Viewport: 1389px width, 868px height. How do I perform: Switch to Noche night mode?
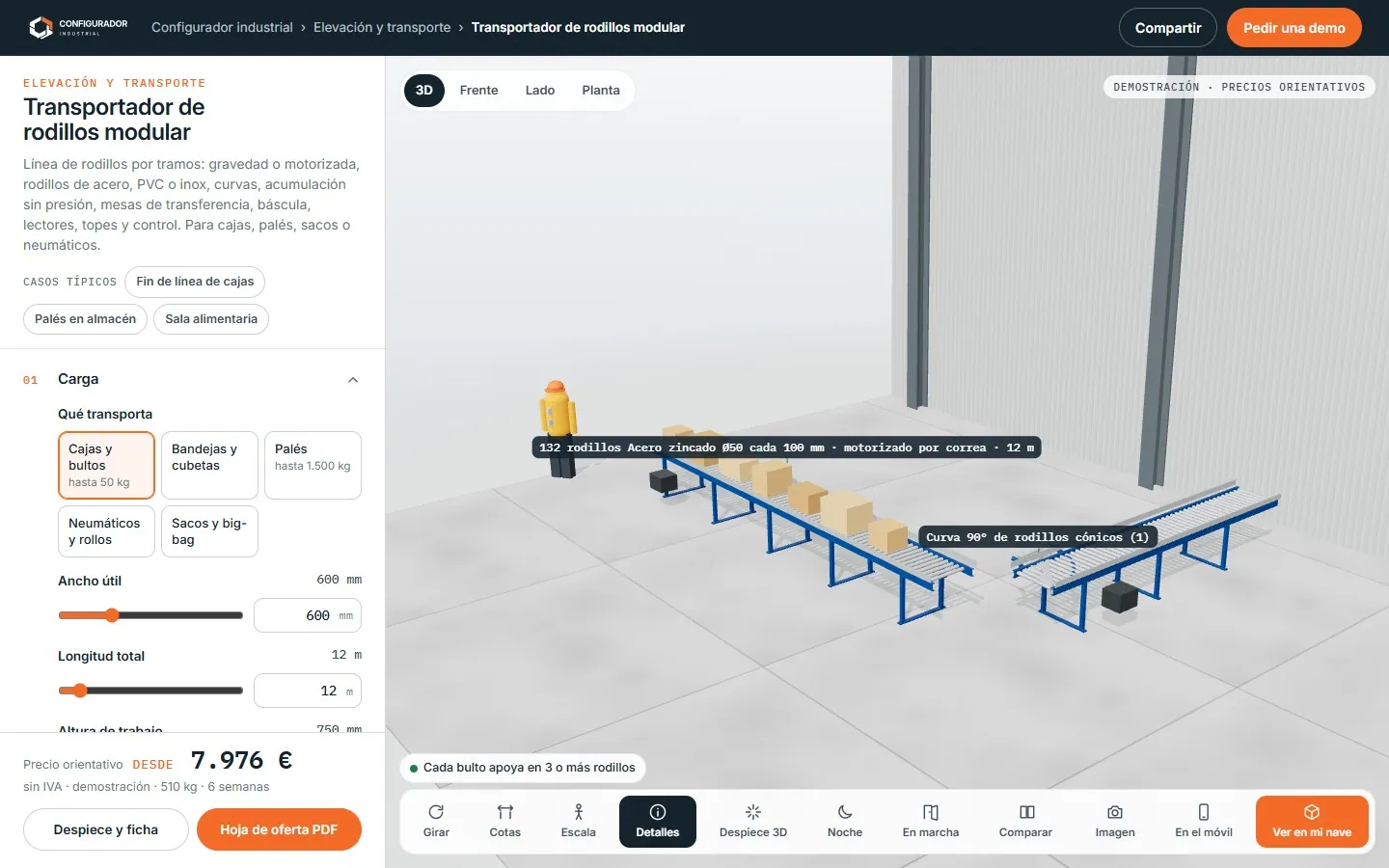click(845, 822)
